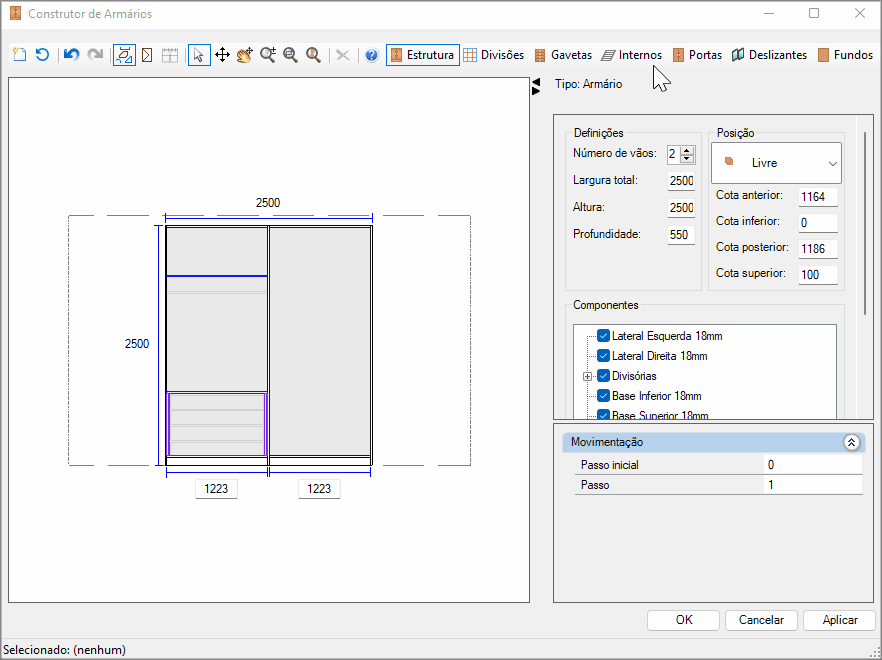Image resolution: width=882 pixels, height=660 pixels.
Task: Open Help with question mark icon
Action: coord(371,55)
